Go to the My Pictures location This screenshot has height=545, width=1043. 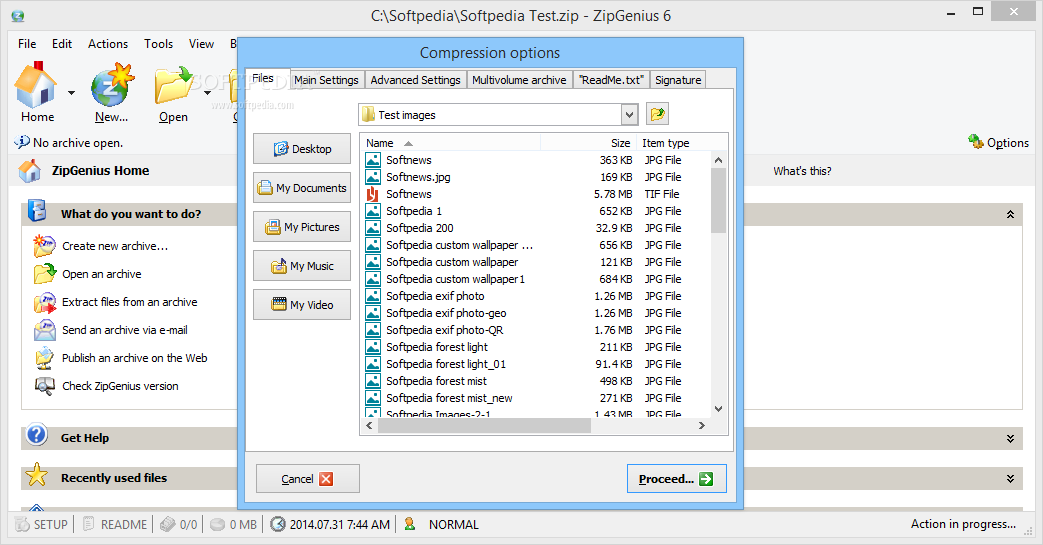302,227
